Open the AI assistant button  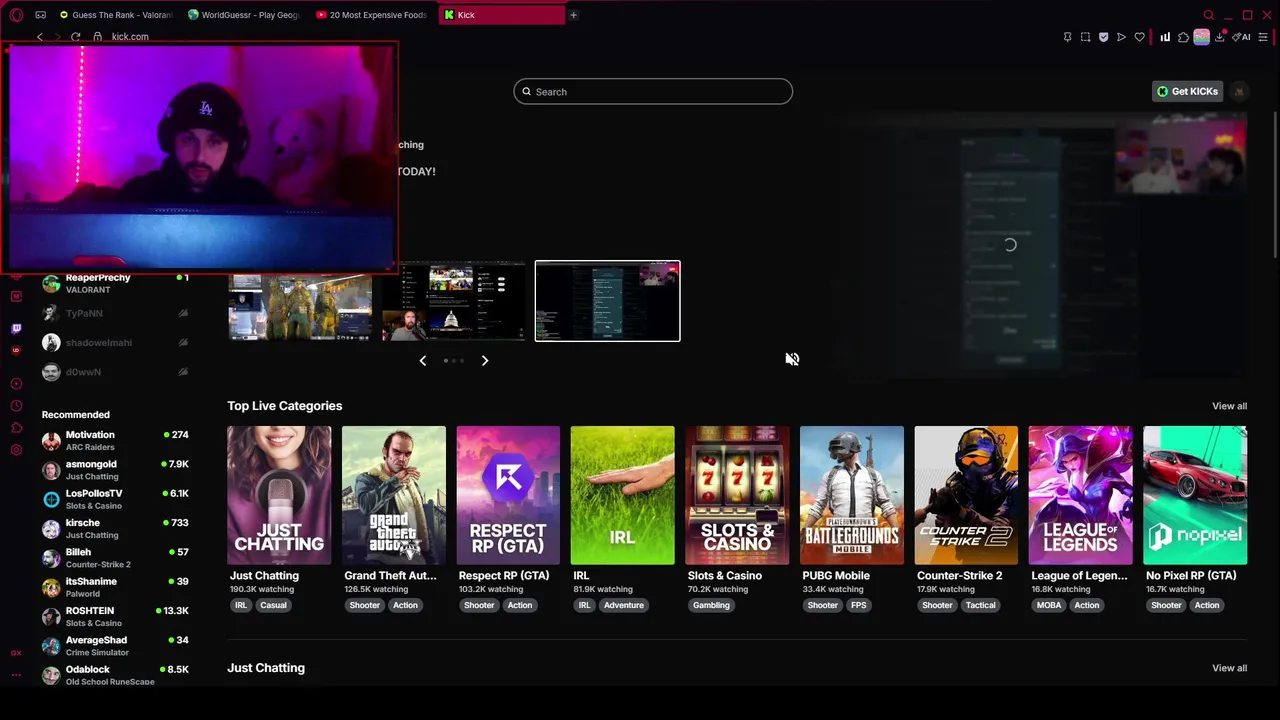1241,37
